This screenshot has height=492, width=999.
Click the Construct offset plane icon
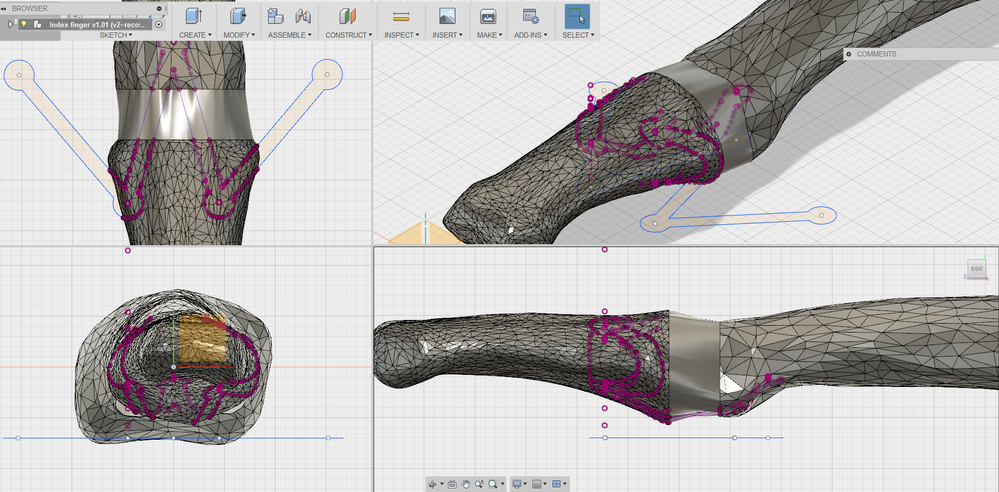coord(347,16)
